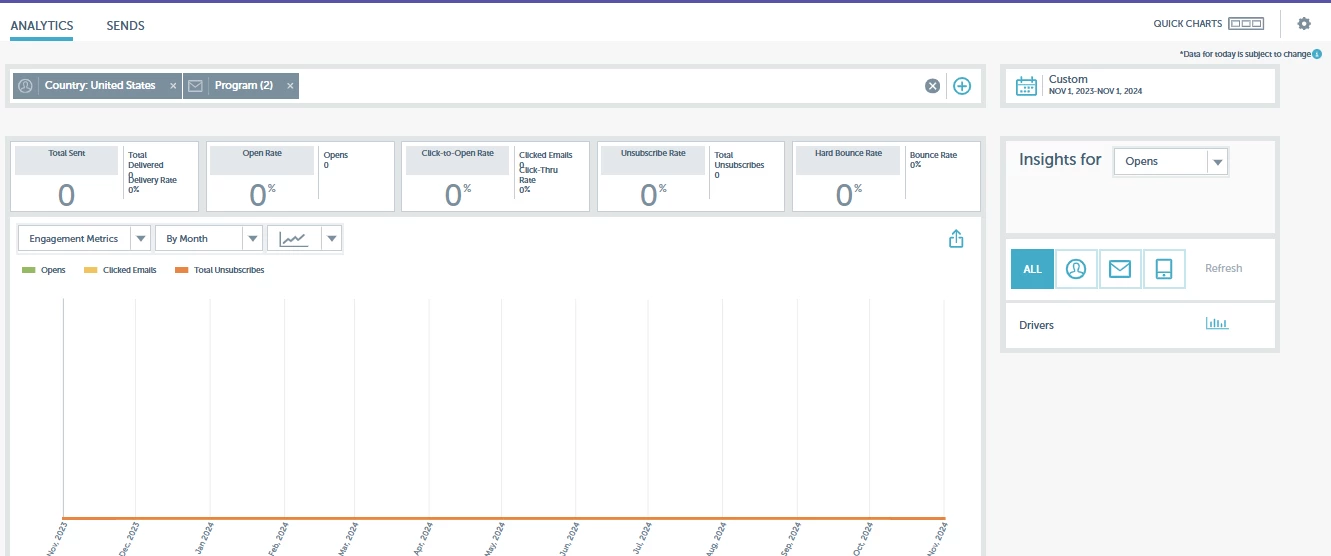1331x556 pixels.
Task: Select the Hard Bounce Rate metric card
Action: click(886, 177)
